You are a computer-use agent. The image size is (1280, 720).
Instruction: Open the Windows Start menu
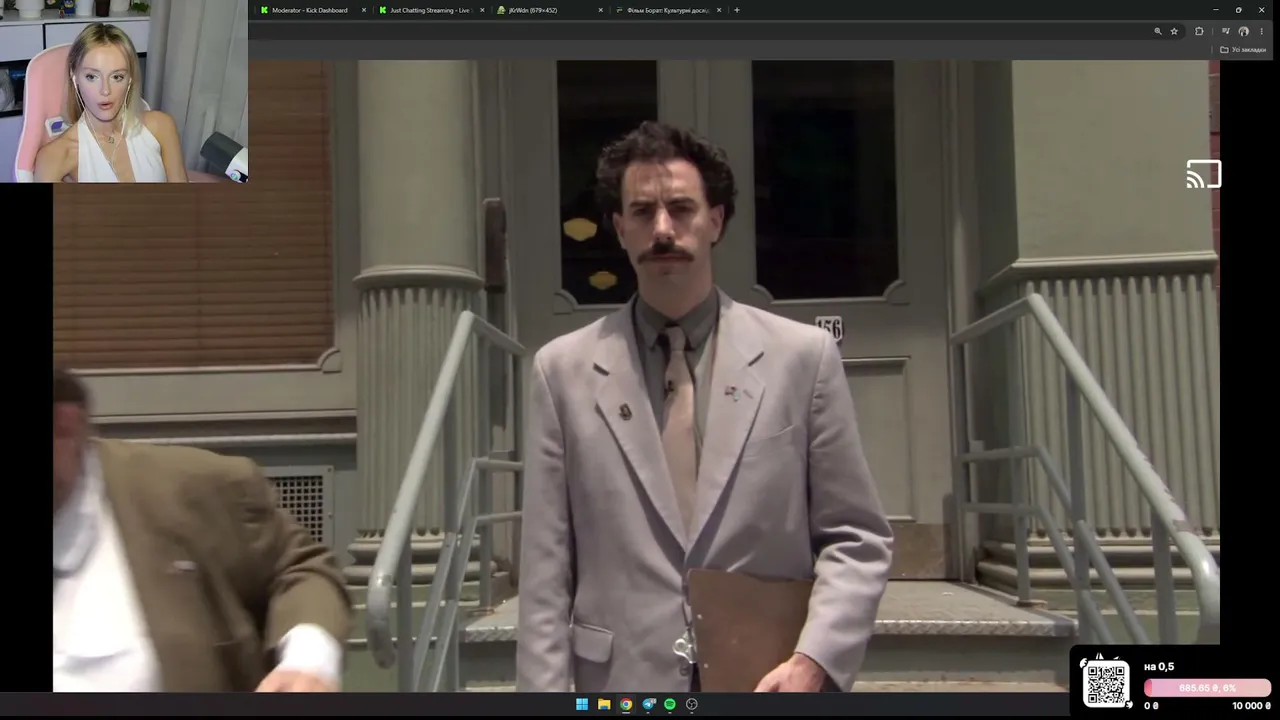point(582,704)
